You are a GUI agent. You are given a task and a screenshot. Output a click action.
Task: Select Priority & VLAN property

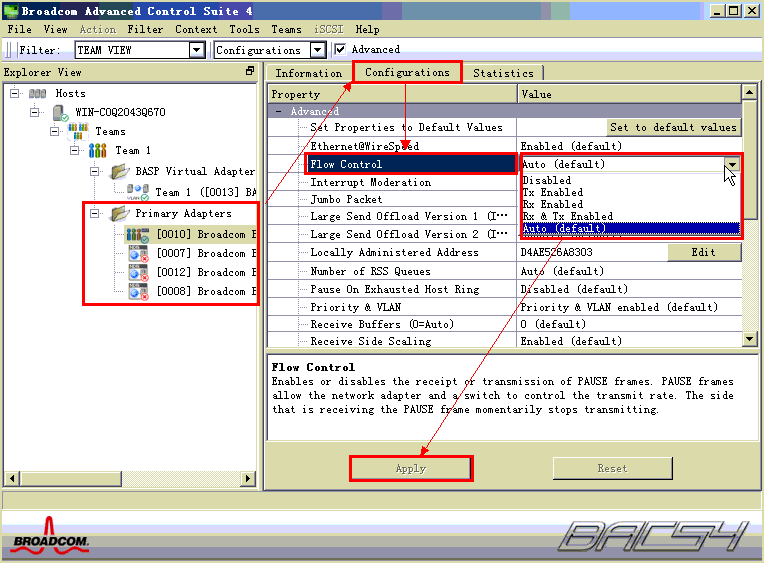pyautogui.click(x=356, y=308)
